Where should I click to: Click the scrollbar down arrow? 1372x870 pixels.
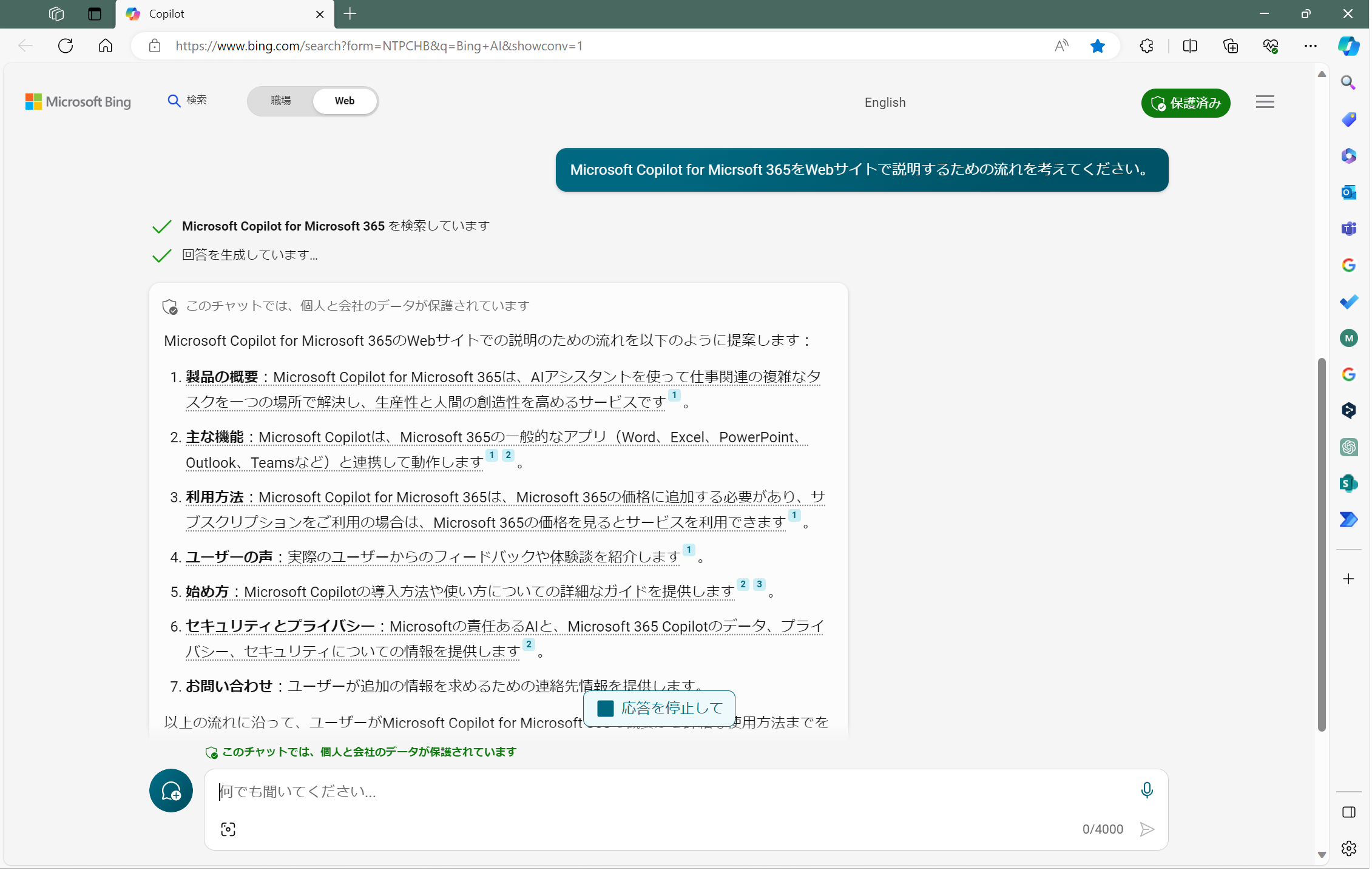tap(1321, 855)
